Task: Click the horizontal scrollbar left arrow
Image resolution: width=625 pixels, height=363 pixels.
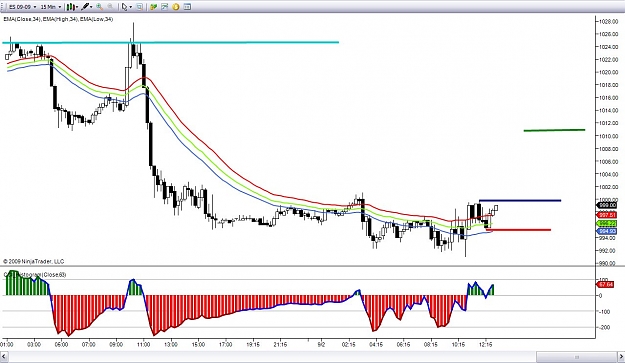Action: [x=4, y=357]
